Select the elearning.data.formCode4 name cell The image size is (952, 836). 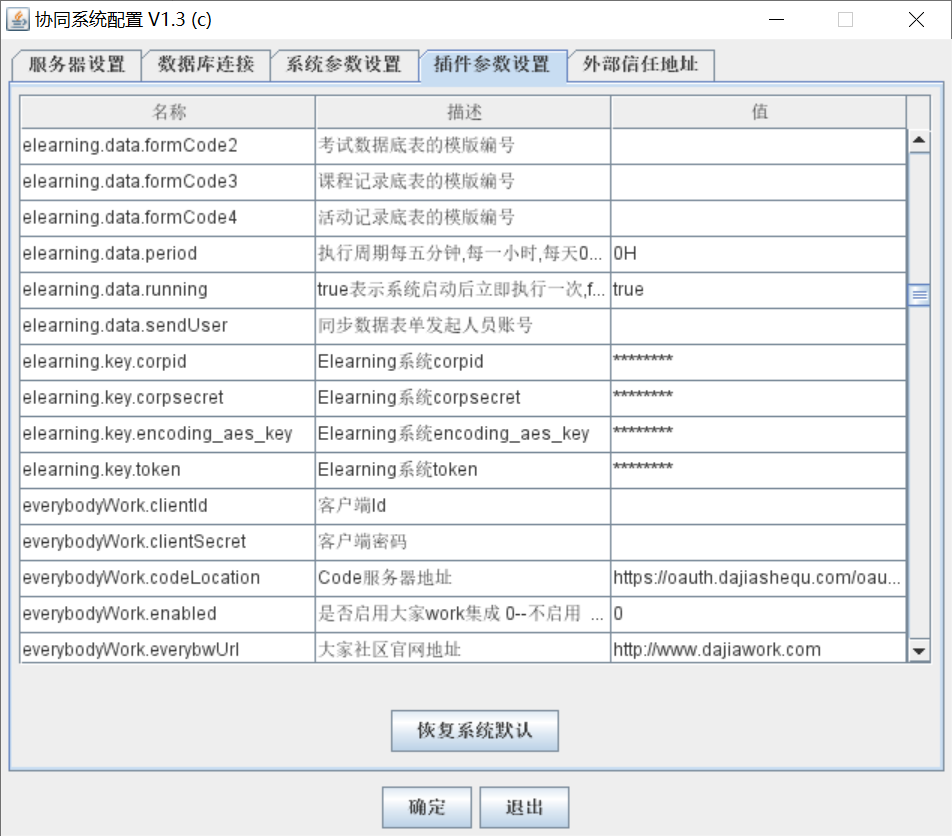[168, 217]
